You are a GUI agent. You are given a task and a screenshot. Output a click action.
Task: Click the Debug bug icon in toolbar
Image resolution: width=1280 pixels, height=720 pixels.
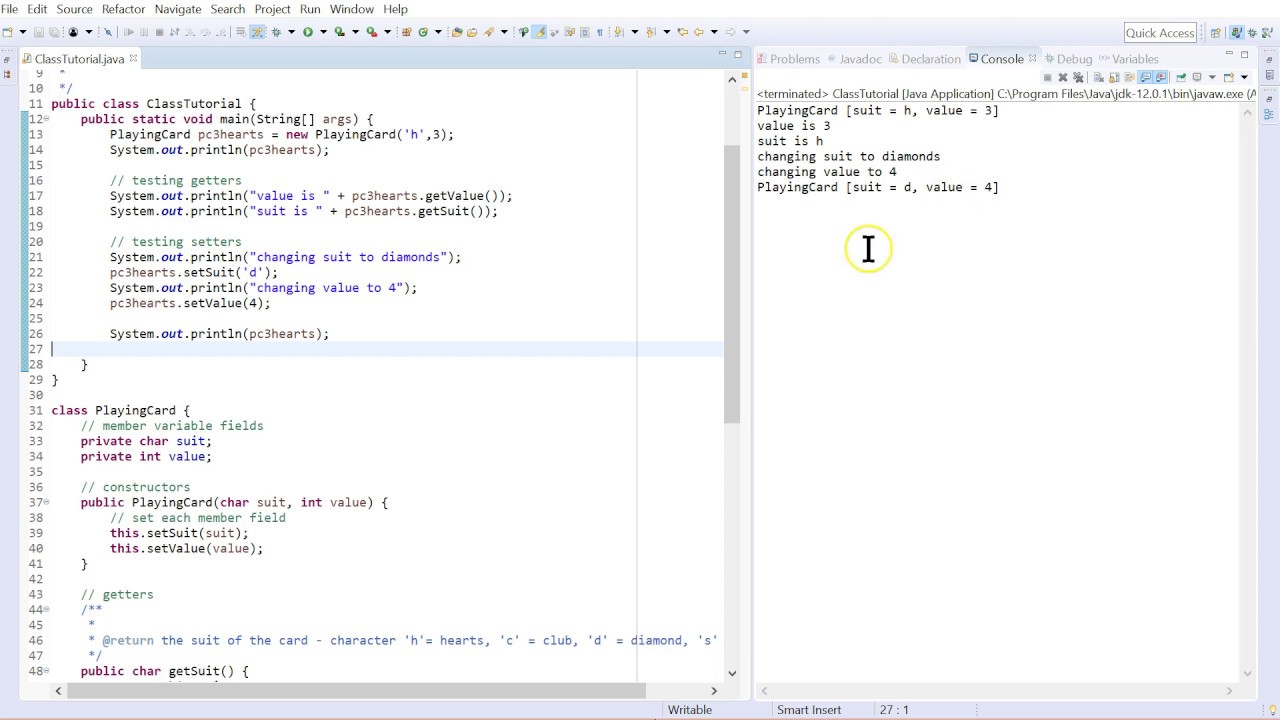point(275,32)
